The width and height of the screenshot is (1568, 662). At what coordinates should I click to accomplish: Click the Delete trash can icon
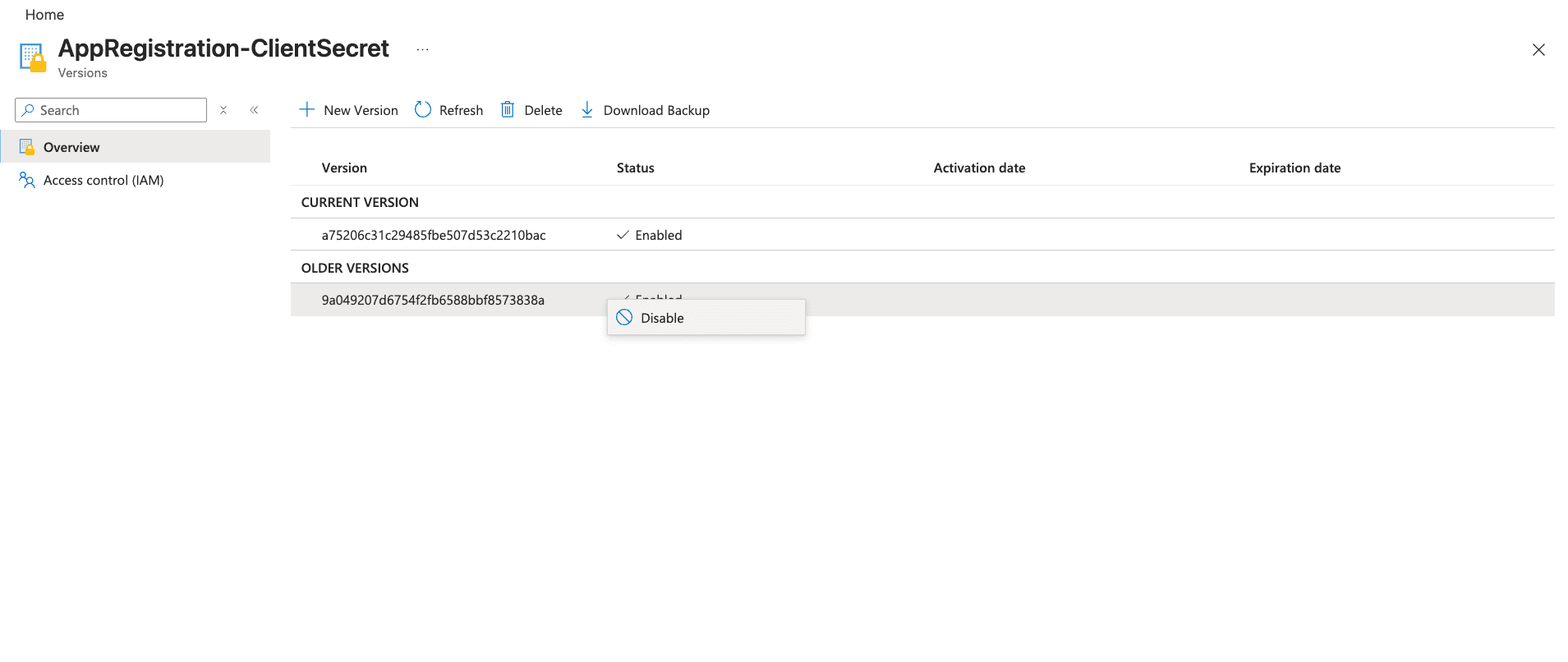point(508,110)
